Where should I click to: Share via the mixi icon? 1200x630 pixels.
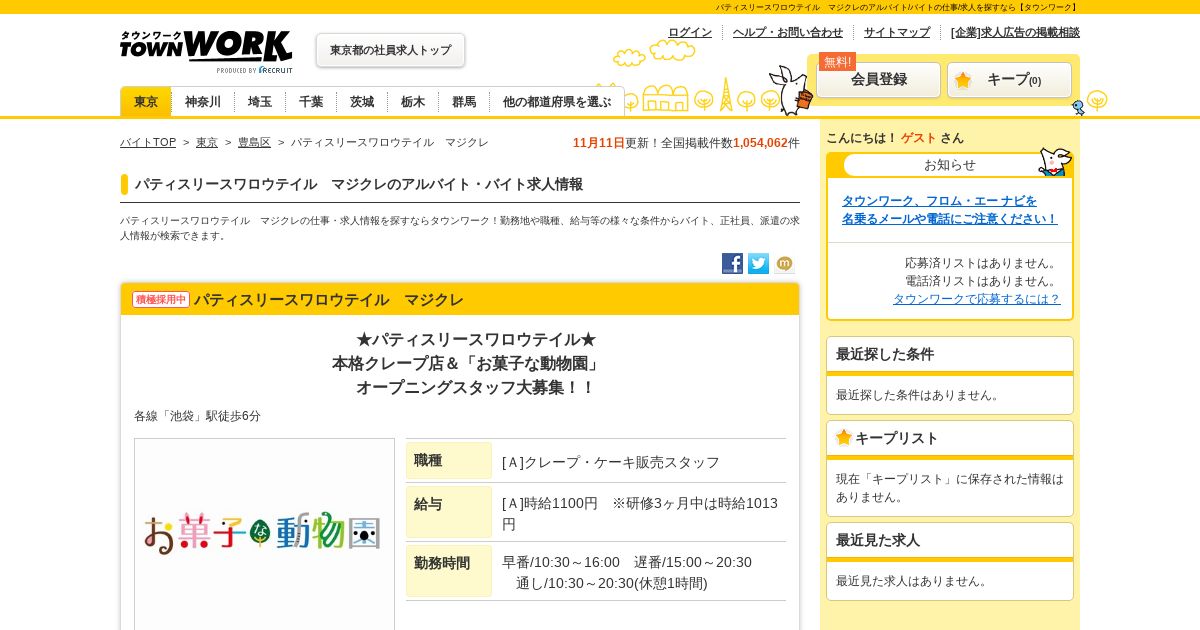click(x=784, y=264)
